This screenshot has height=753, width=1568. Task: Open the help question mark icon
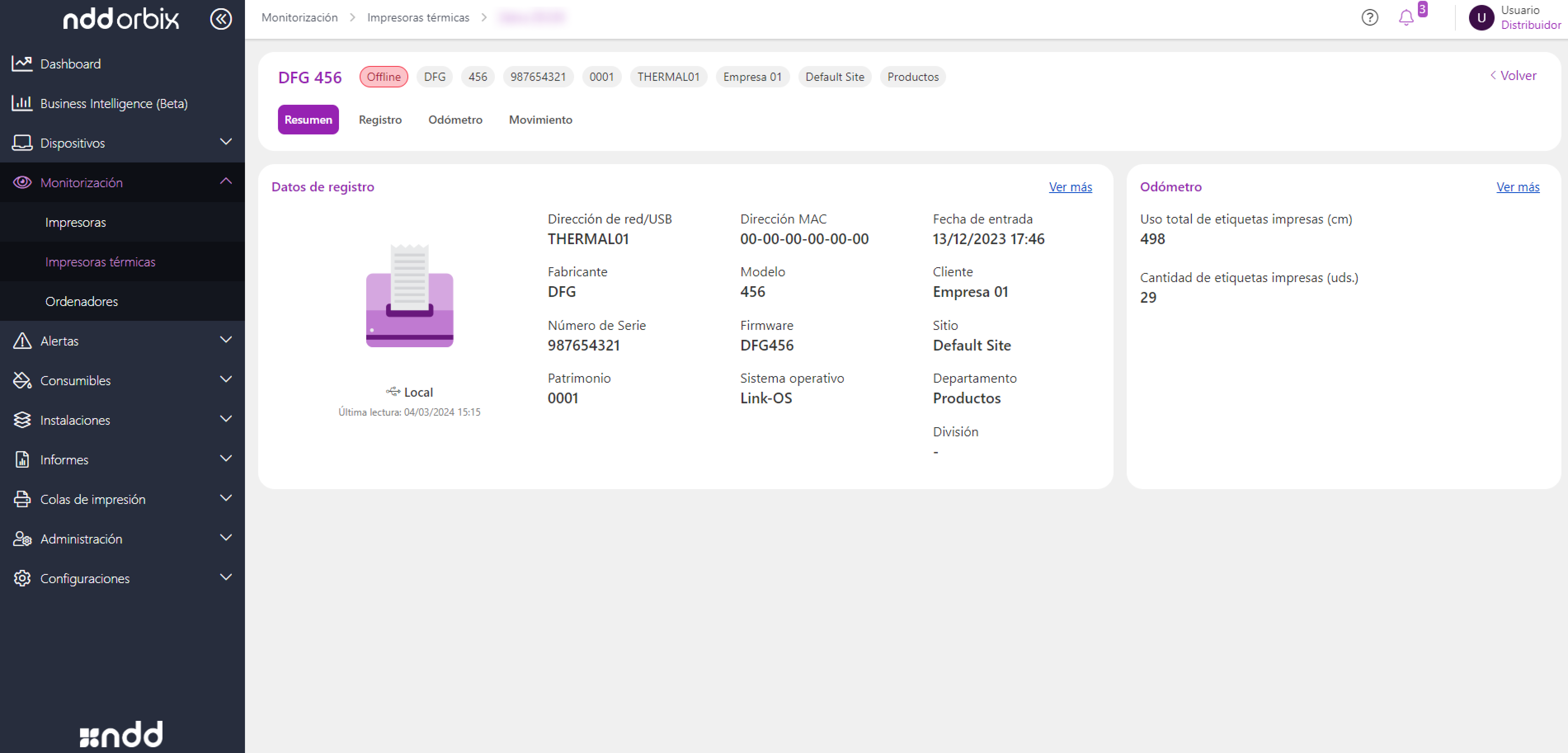[x=1369, y=18]
